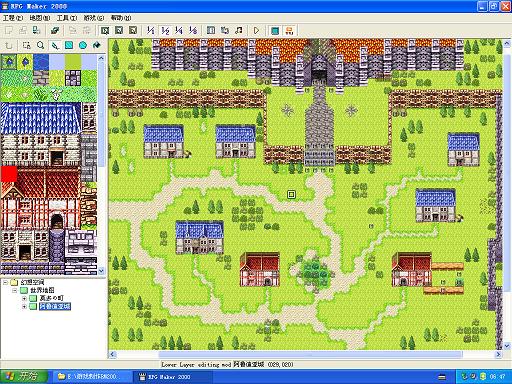Set map zoom scale to 1/2
This screenshot has height=384, width=512.
[x=165, y=31]
